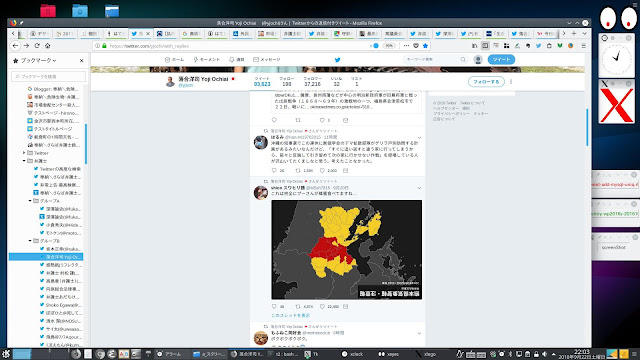The height and width of the screenshot is (360, 640).
Task: Open the ホーム navigation item
Action: [x=174, y=60]
